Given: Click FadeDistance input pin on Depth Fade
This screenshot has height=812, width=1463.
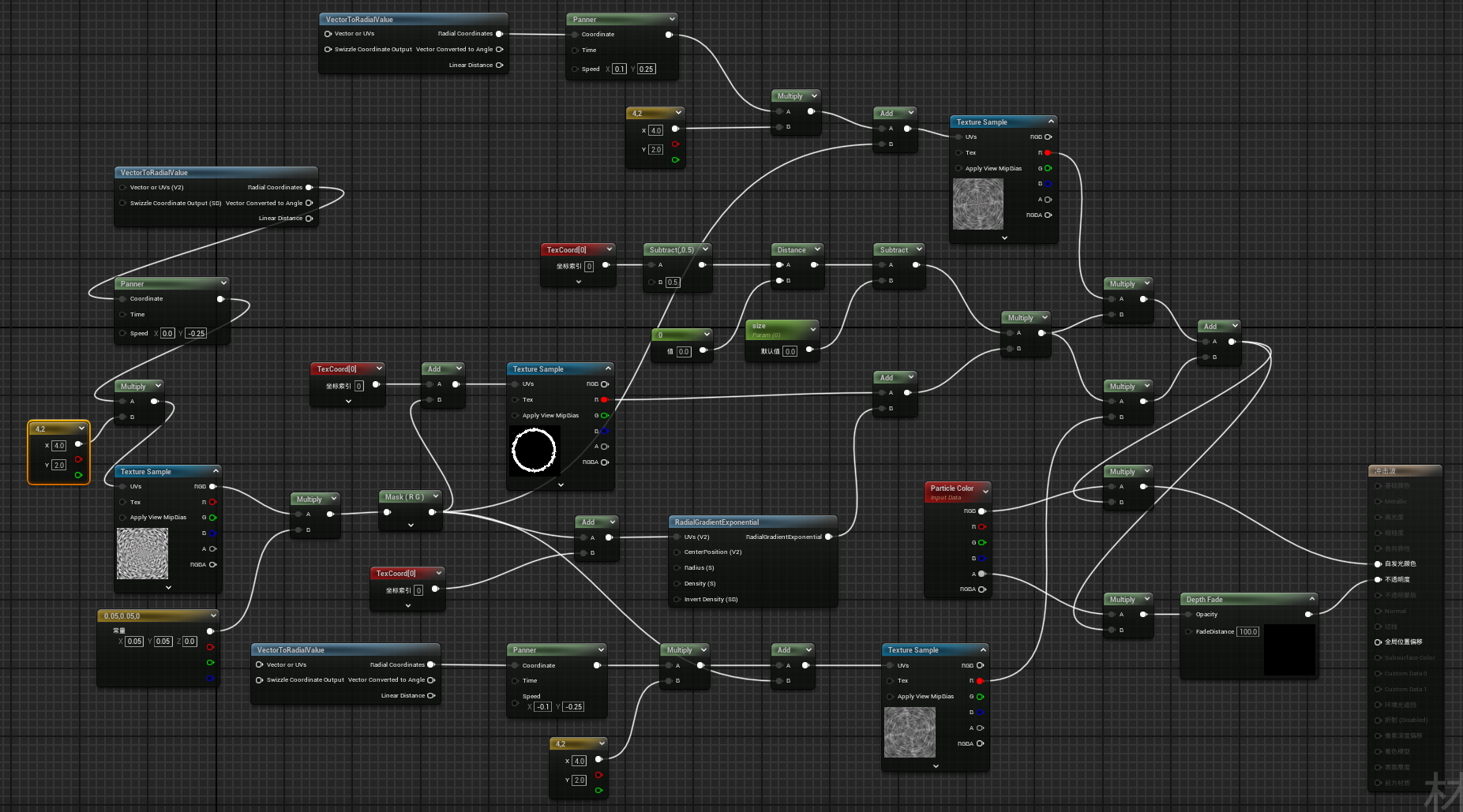Looking at the screenshot, I should click(x=1189, y=631).
